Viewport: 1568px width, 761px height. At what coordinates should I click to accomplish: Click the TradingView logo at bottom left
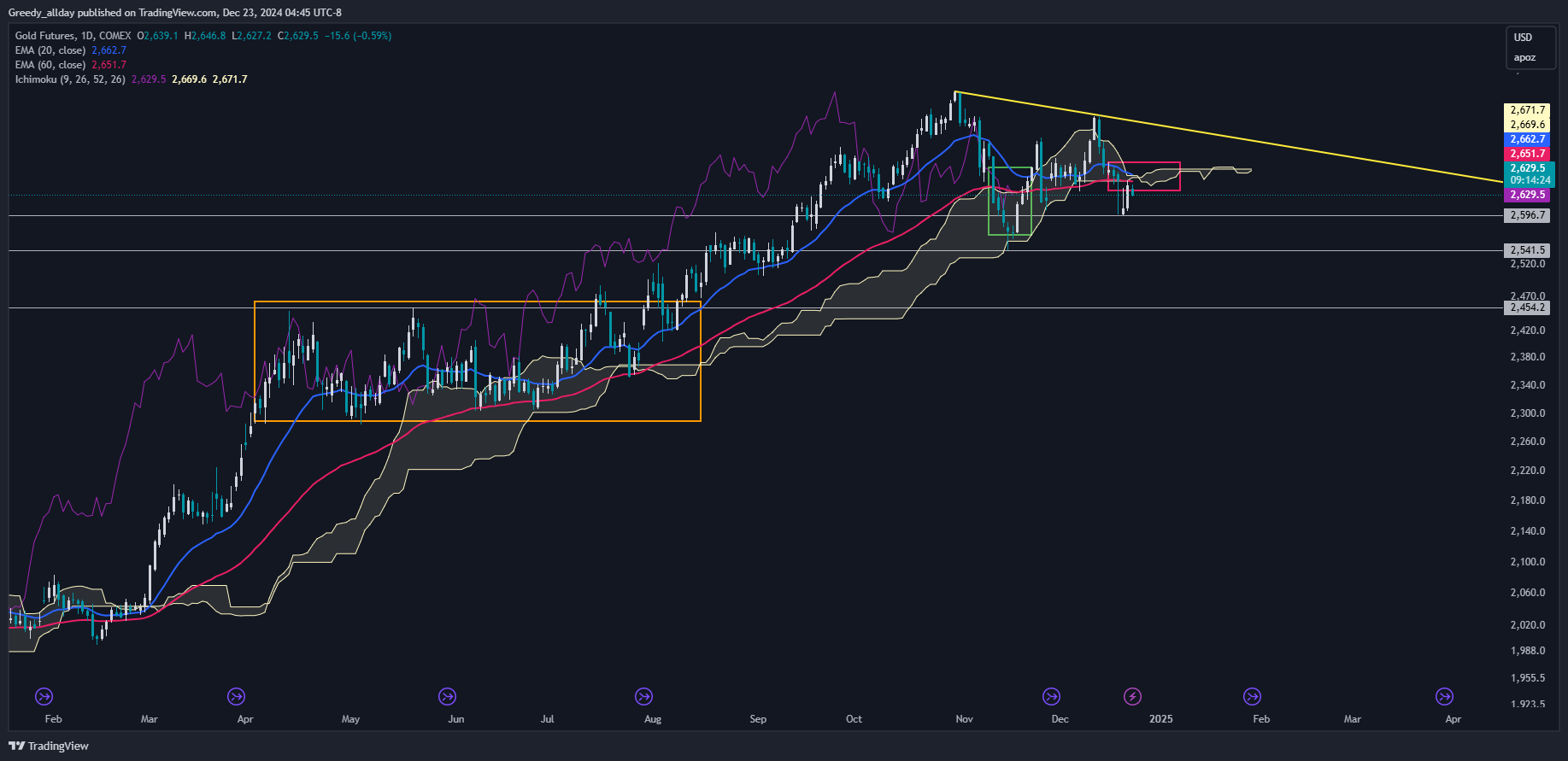pyautogui.click(x=49, y=746)
